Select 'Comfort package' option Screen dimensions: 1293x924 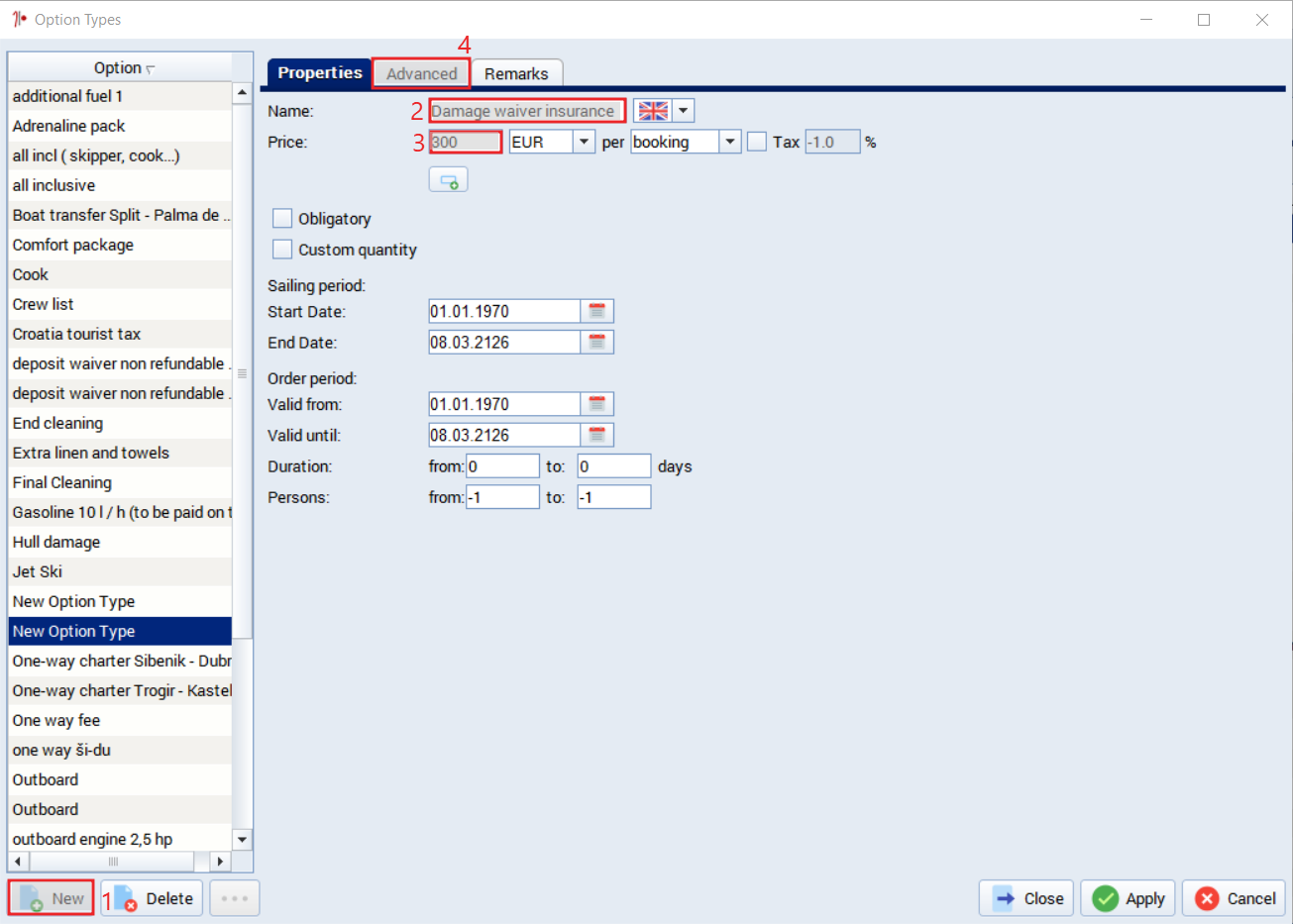coord(120,245)
